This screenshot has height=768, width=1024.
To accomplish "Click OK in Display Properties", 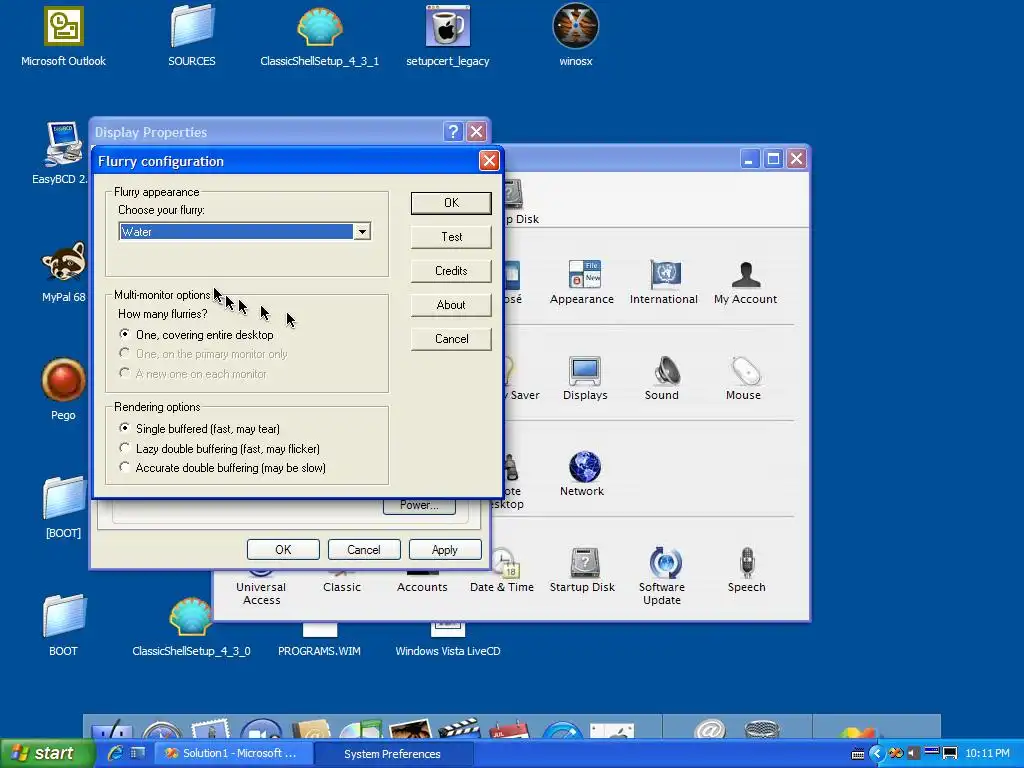I will click(x=283, y=550).
